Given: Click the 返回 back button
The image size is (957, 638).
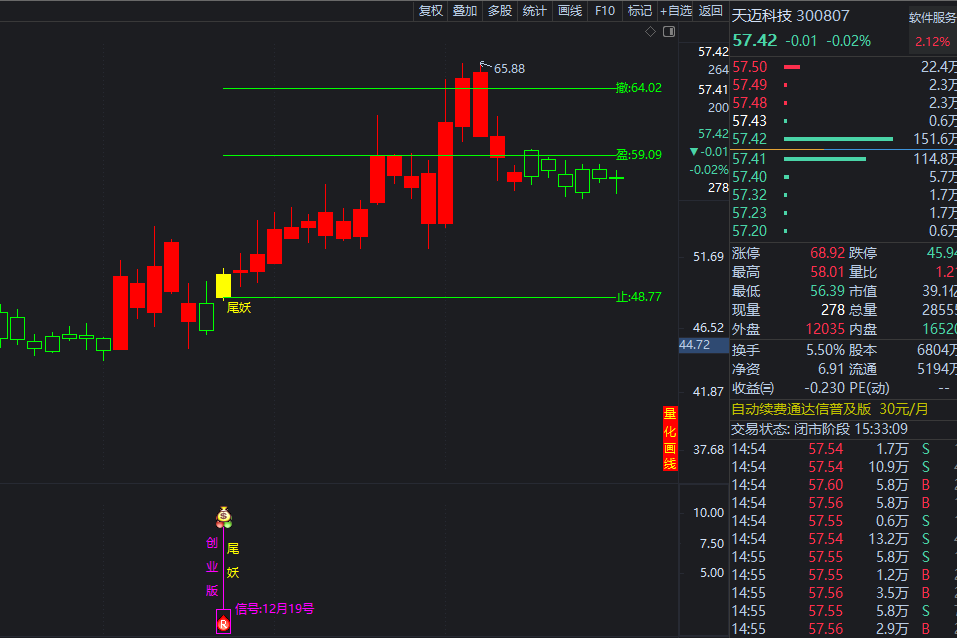Looking at the screenshot, I should pyautogui.click(x=711, y=11).
